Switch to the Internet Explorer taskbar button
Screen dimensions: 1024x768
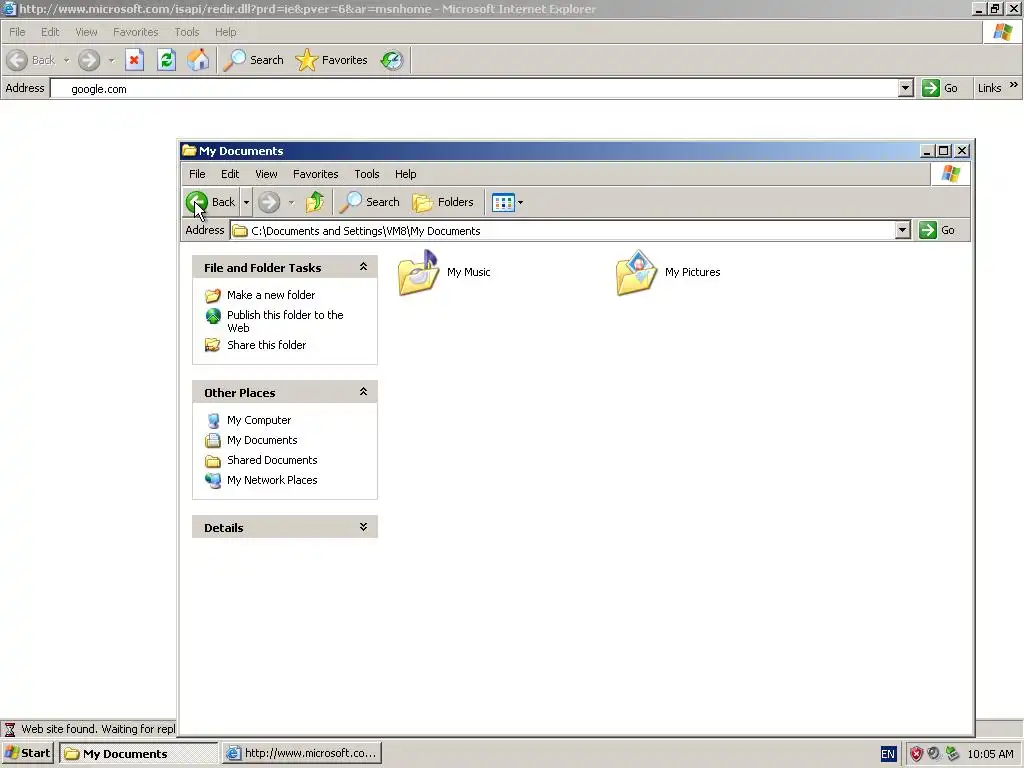point(302,753)
